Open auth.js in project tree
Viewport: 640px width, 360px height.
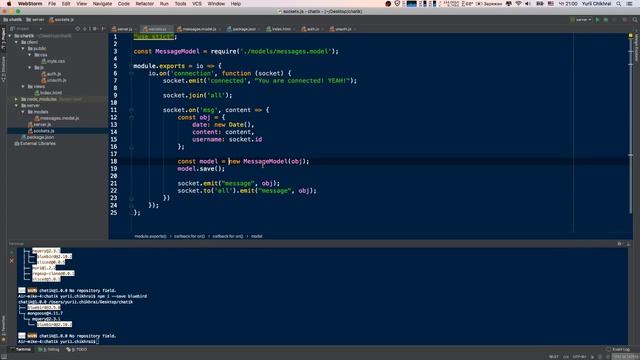(51, 74)
